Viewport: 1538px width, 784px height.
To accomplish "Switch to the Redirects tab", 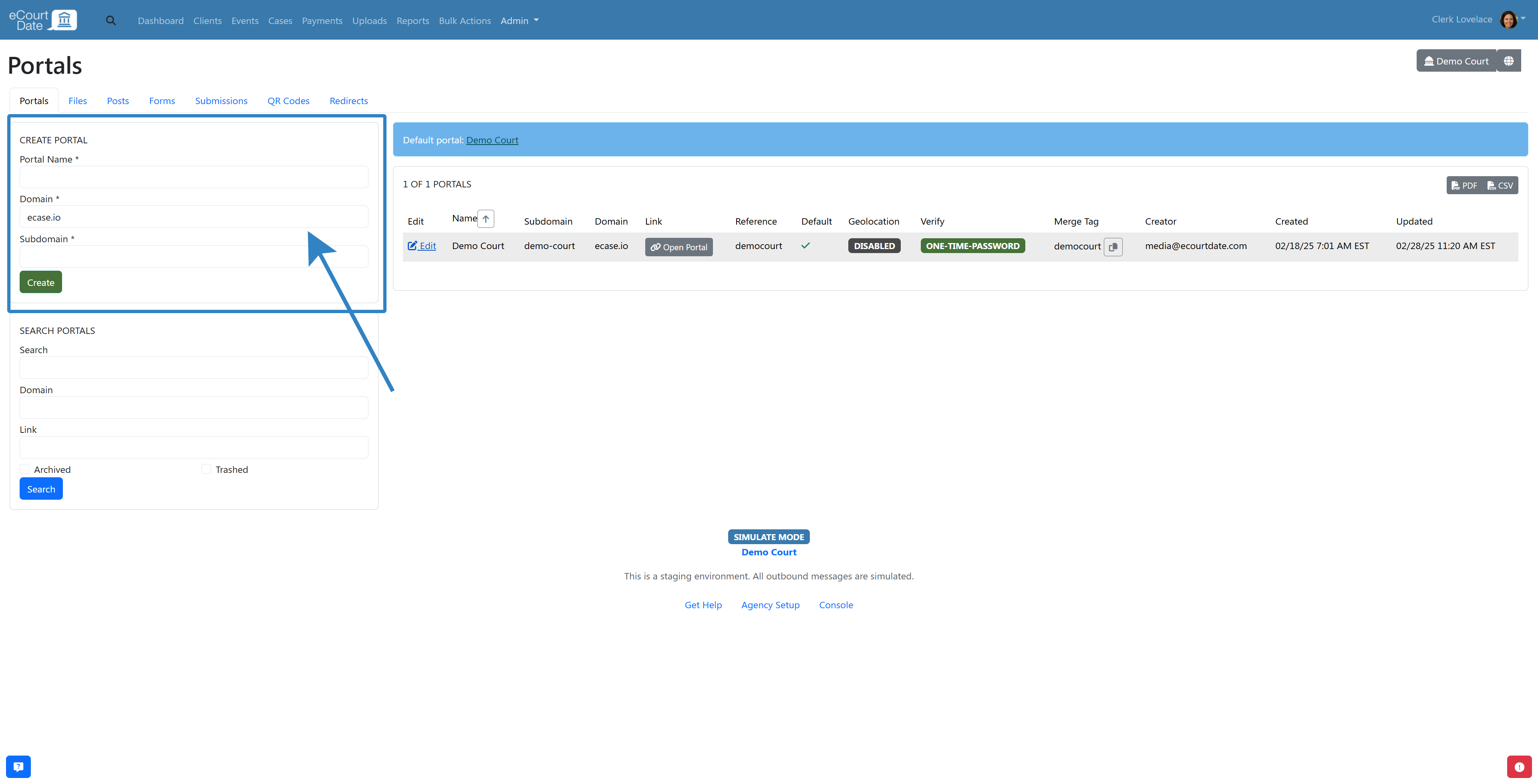I will pyautogui.click(x=349, y=101).
